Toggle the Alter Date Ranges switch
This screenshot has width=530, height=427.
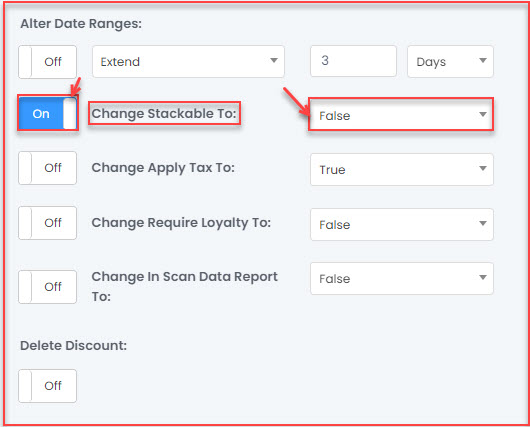[47, 62]
